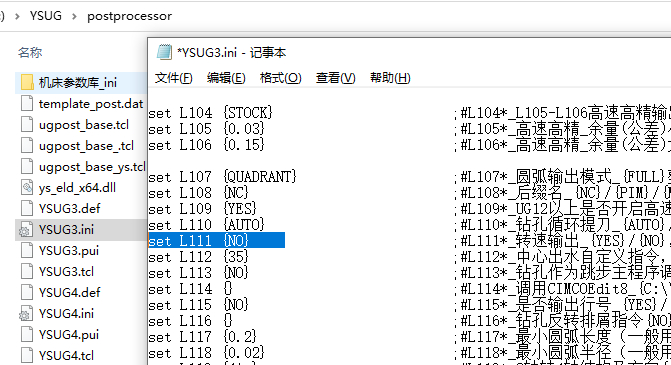The width and height of the screenshot is (671, 365).
Task: Click the 机床参数库_ini folder icon
Action: coord(27,82)
